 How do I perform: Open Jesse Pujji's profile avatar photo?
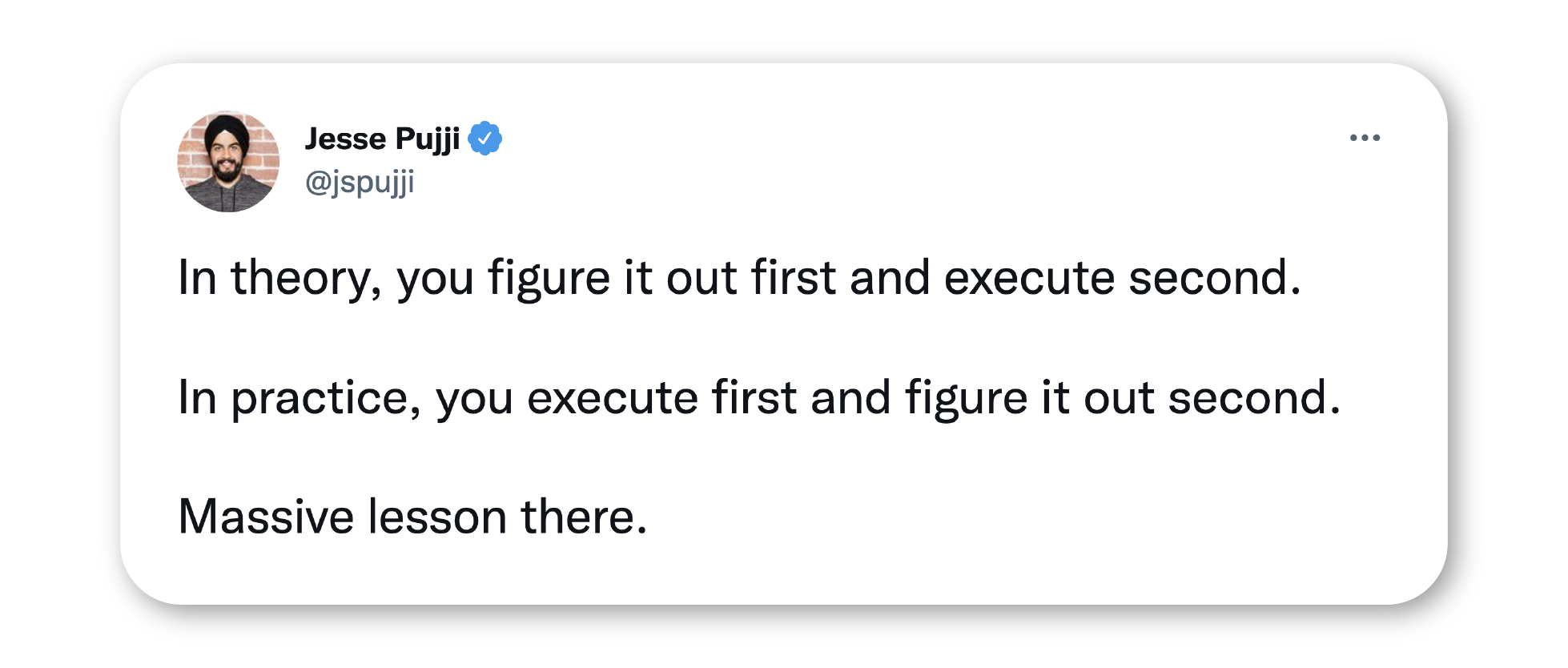click(228, 162)
